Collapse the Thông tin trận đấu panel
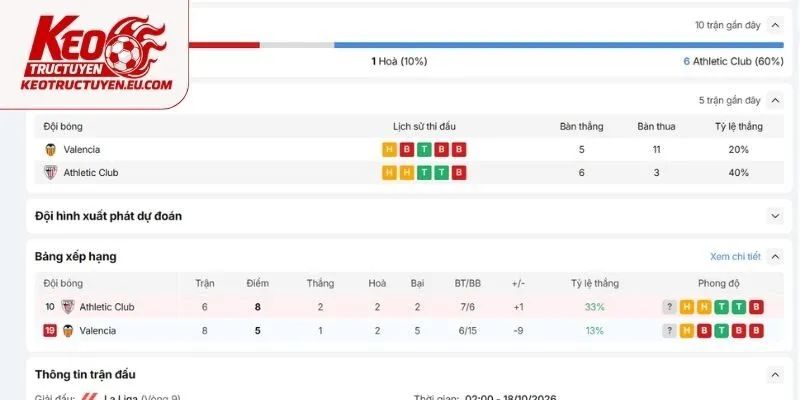This screenshot has width=800, height=400. click(x=775, y=375)
